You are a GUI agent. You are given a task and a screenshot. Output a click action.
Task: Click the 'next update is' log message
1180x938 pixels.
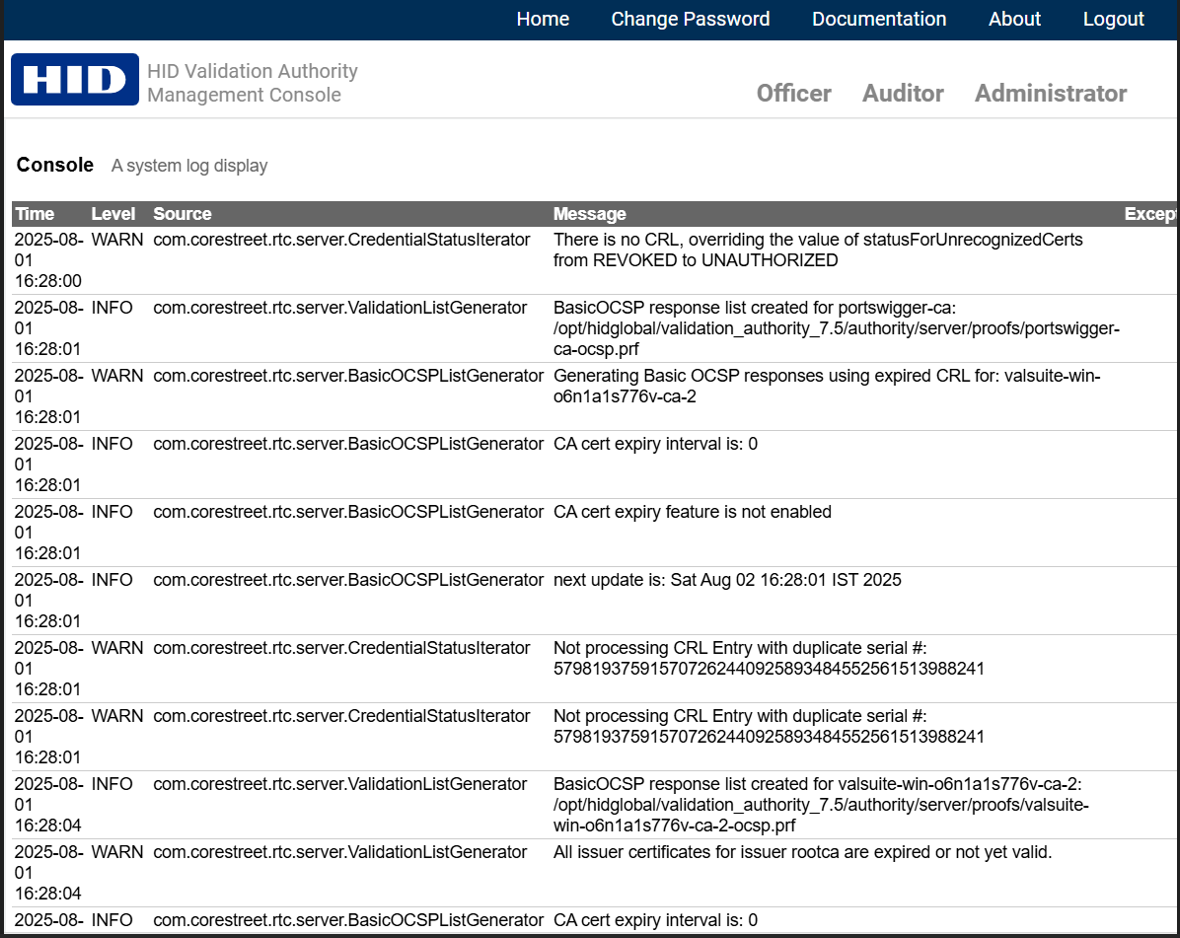point(727,580)
